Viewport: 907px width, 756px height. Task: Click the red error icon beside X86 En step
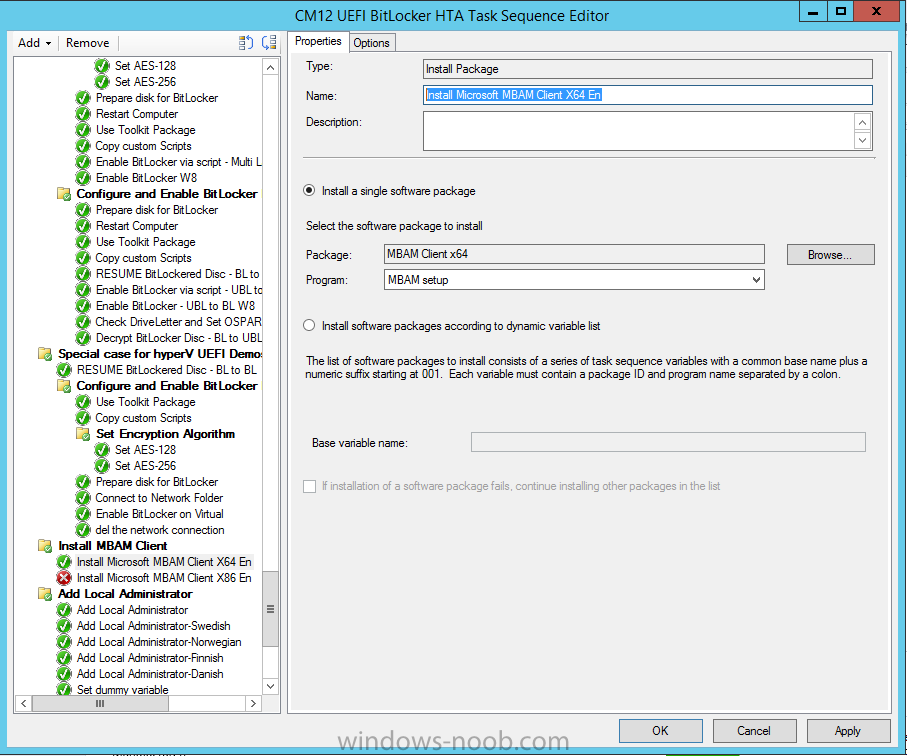[x=64, y=578]
